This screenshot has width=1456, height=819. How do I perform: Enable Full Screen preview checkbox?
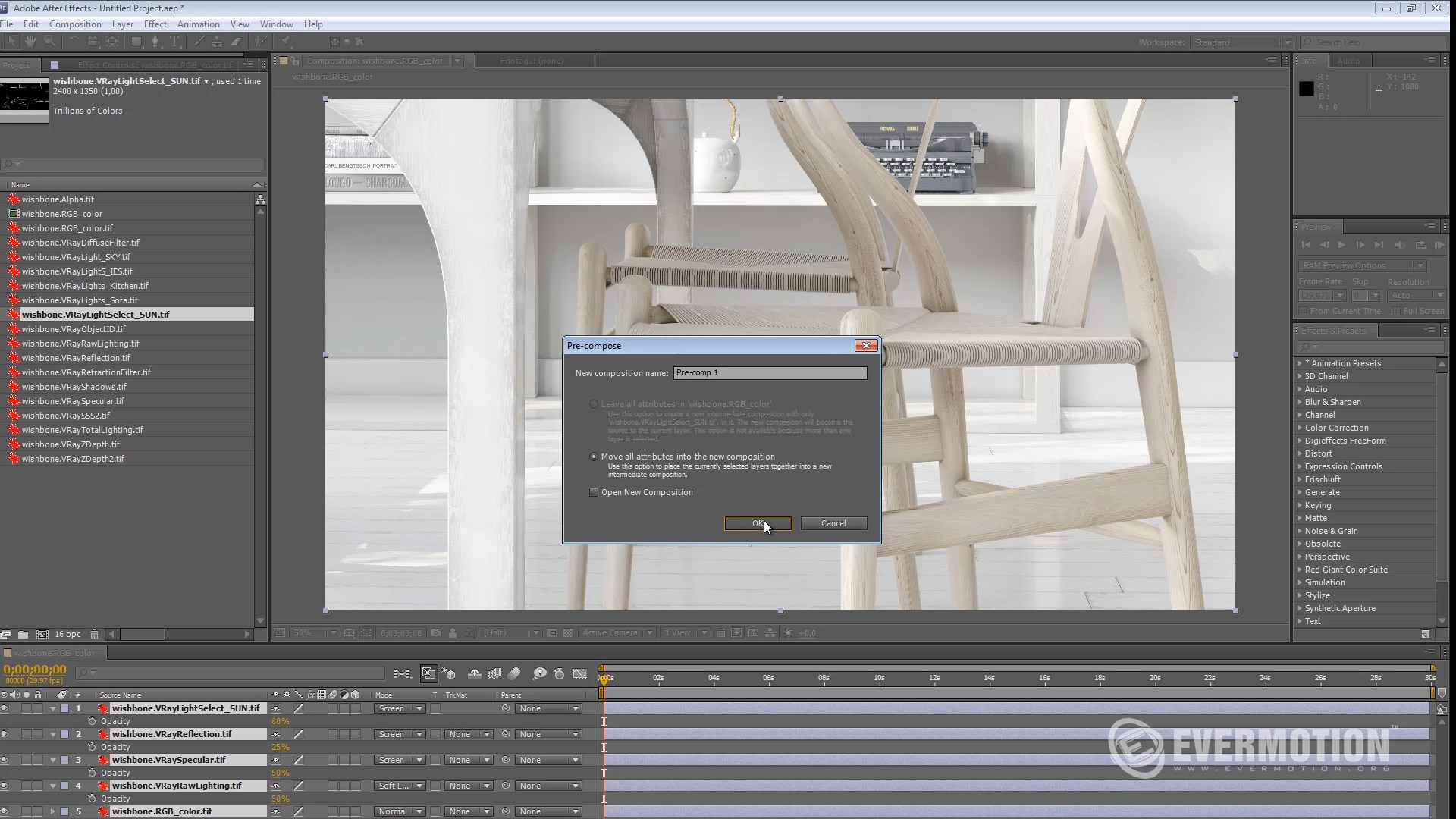pyautogui.click(x=1396, y=311)
